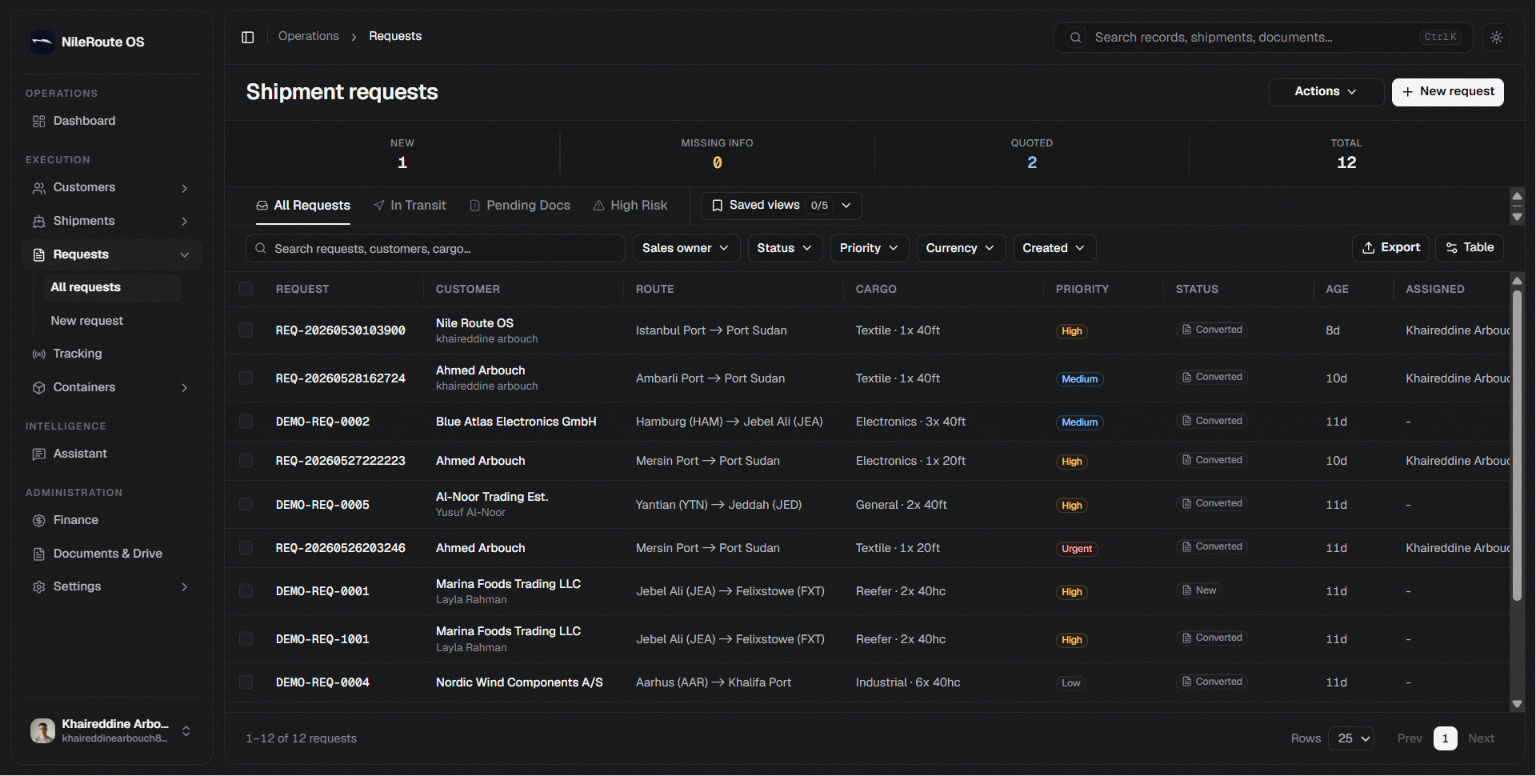1536x776 pixels.
Task: Open the Table view options
Action: point(1469,248)
